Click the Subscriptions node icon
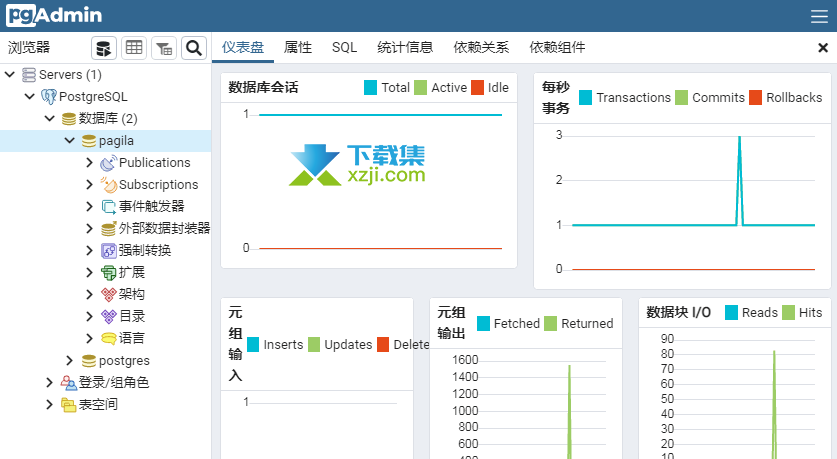 point(108,185)
